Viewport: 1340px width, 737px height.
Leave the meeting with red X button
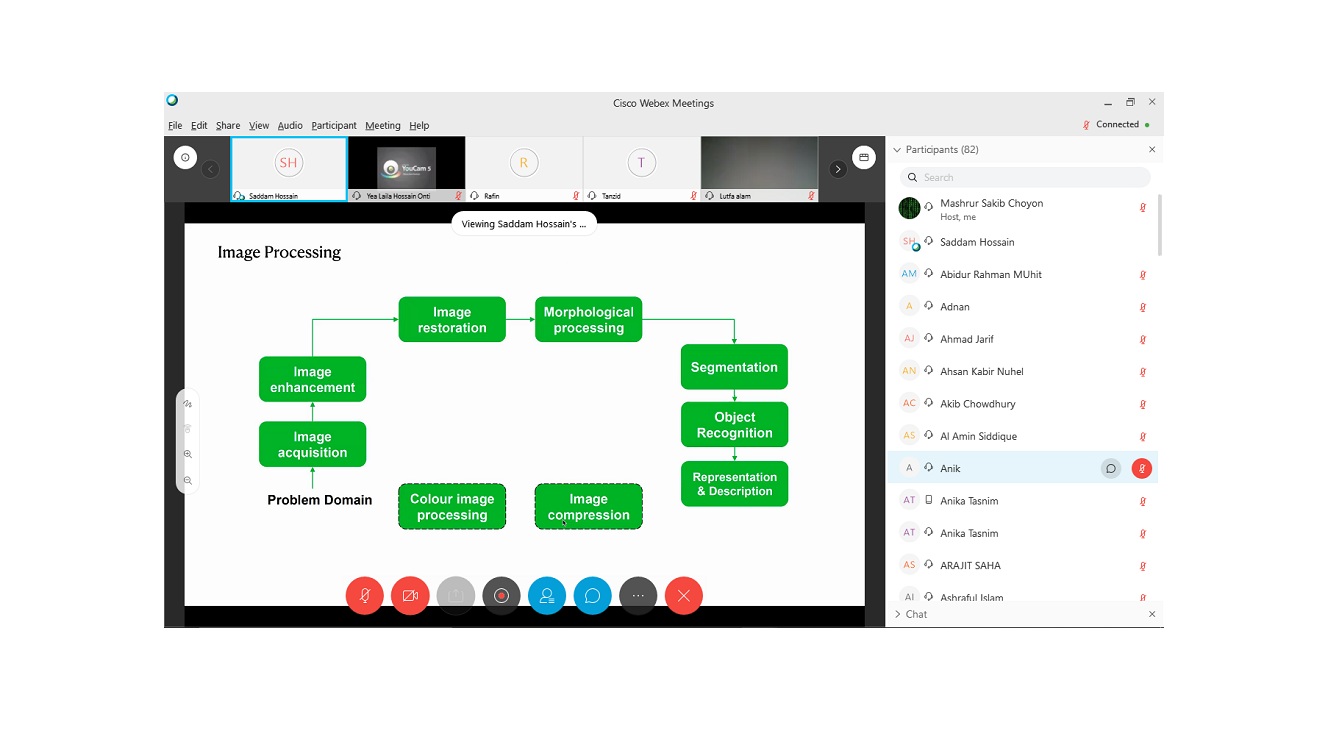click(x=684, y=596)
